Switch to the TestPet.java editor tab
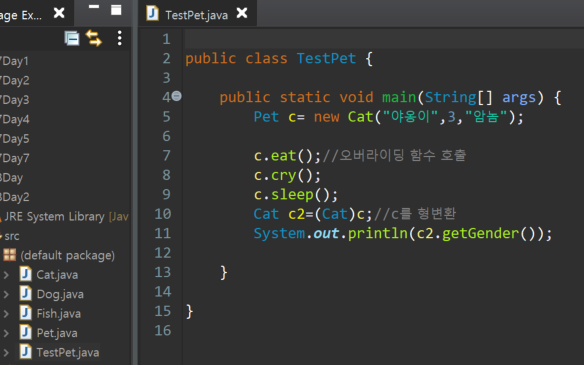 [x=196, y=15]
